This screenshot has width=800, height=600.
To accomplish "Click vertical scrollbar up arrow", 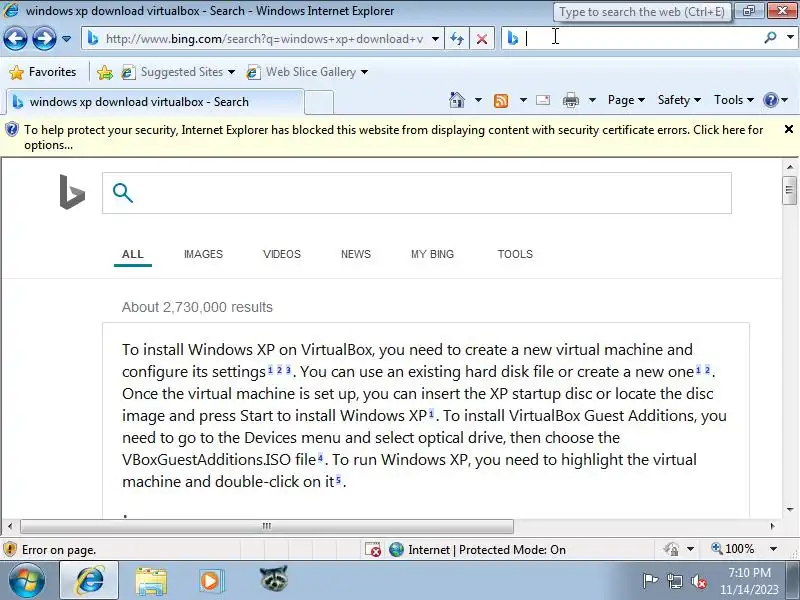I will [x=790, y=167].
